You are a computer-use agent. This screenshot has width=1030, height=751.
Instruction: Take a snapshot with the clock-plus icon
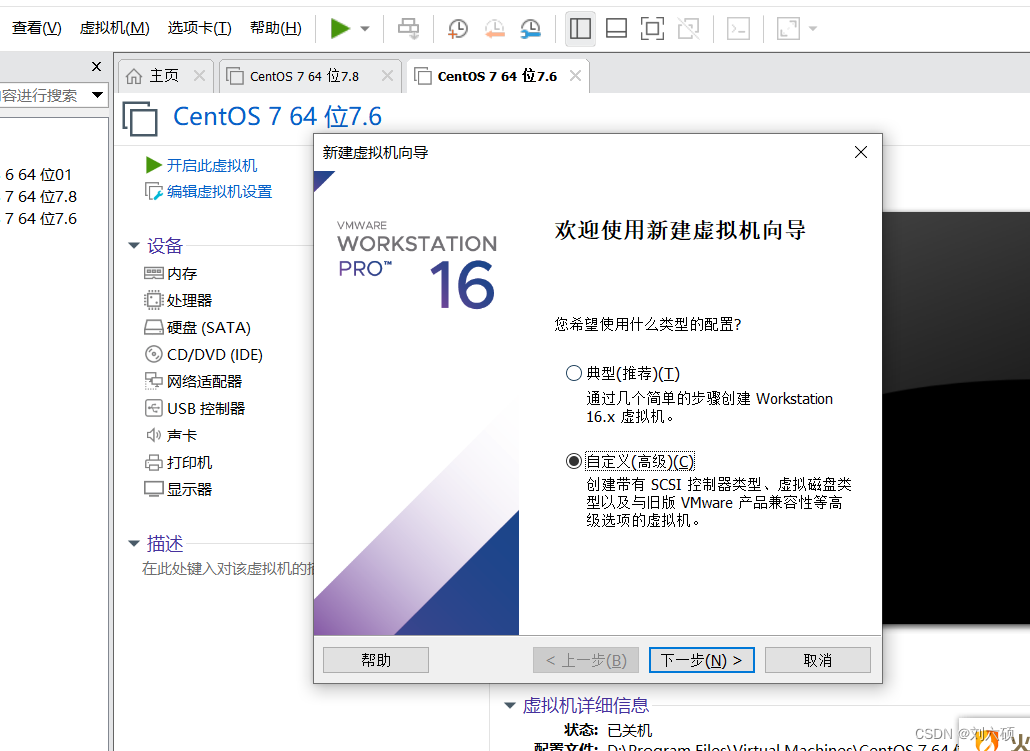pyautogui.click(x=458, y=28)
